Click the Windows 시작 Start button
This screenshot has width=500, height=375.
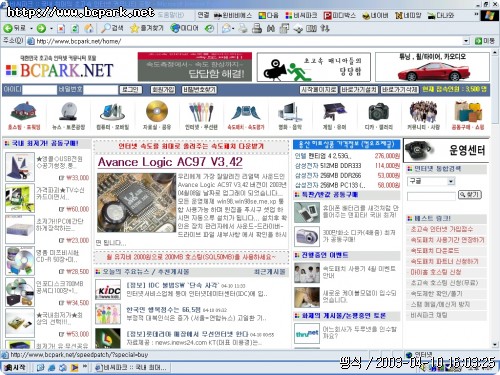click(15, 367)
